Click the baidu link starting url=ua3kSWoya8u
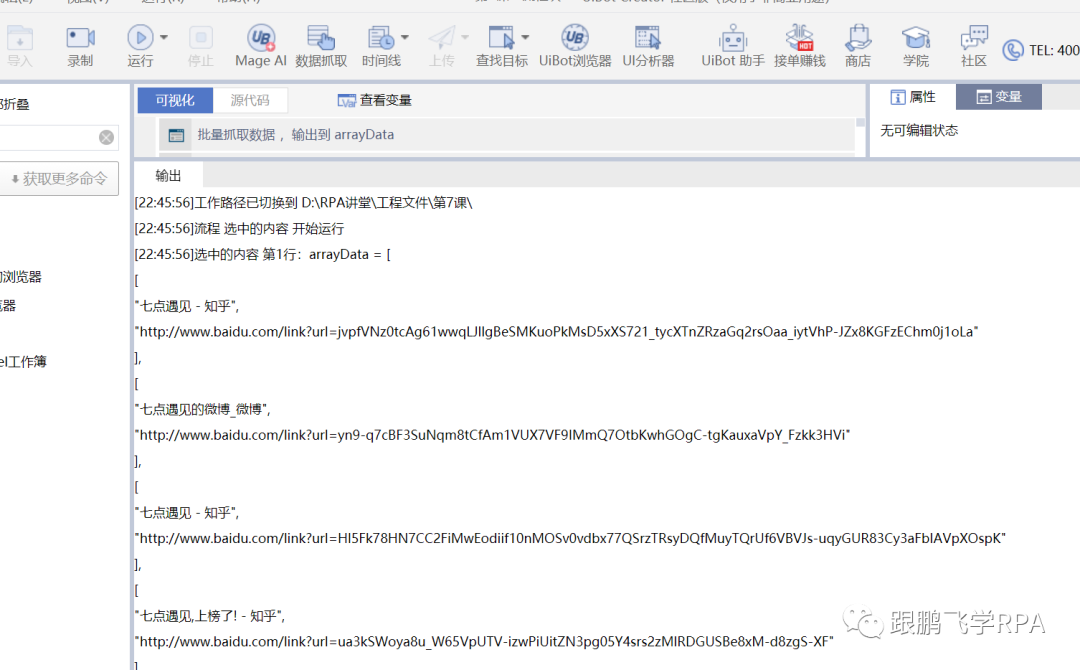 pyautogui.click(x=484, y=642)
